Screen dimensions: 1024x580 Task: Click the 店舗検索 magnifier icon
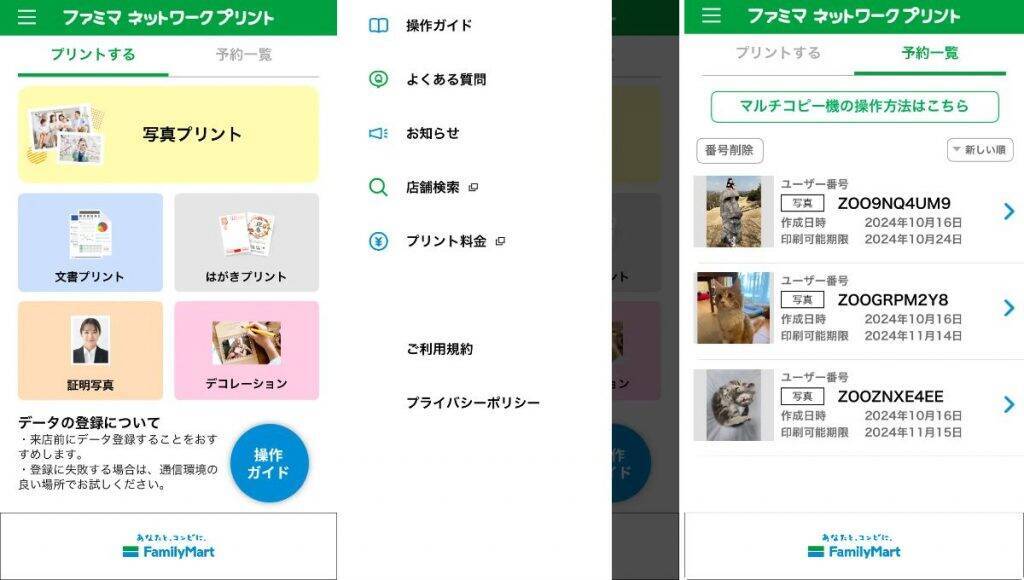pyautogui.click(x=379, y=187)
